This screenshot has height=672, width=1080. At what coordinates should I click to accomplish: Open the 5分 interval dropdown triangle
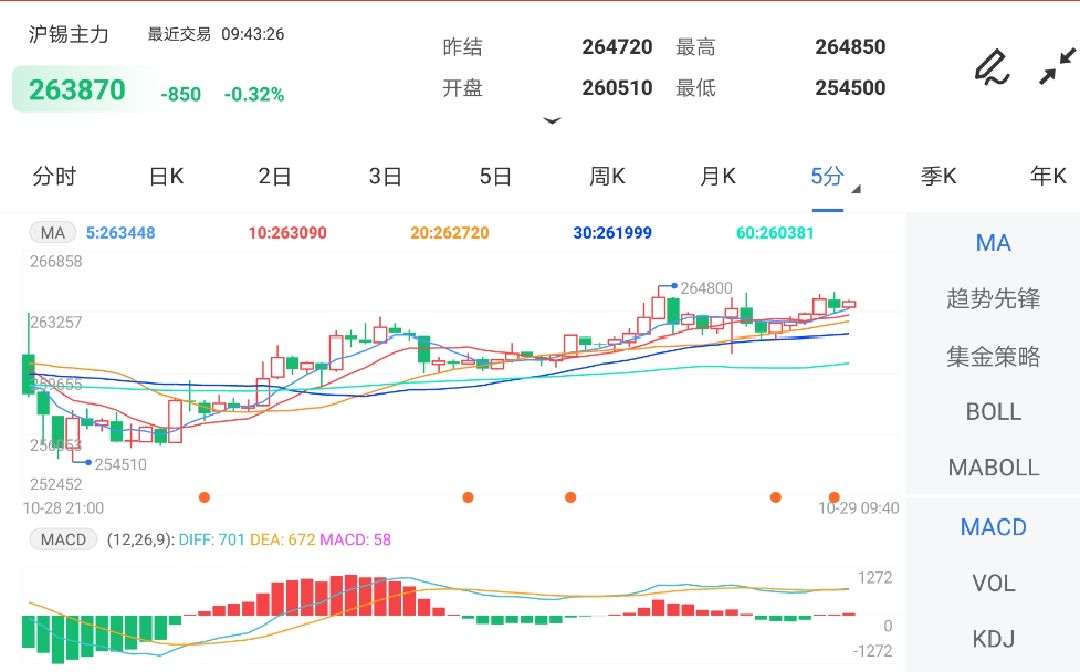pyautogui.click(x=856, y=189)
